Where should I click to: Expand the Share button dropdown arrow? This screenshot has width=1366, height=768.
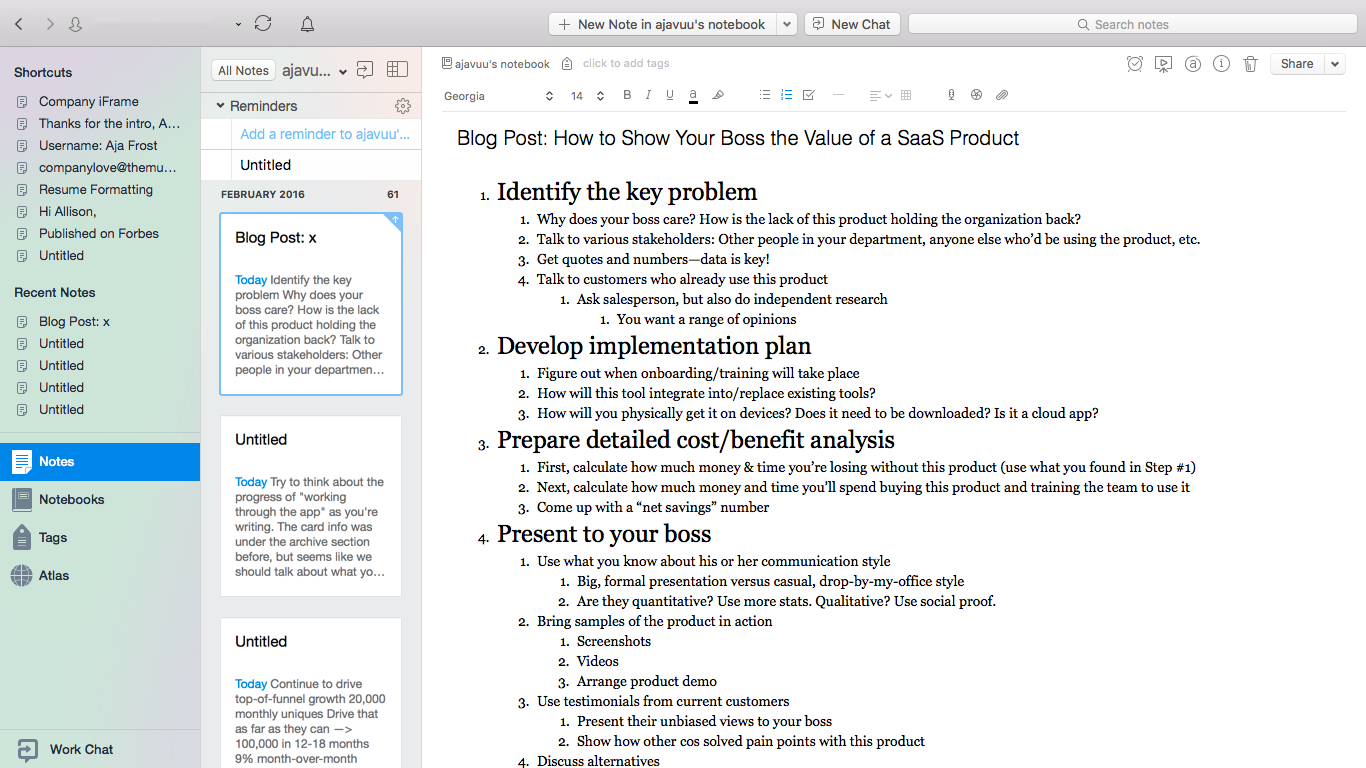[1335, 64]
